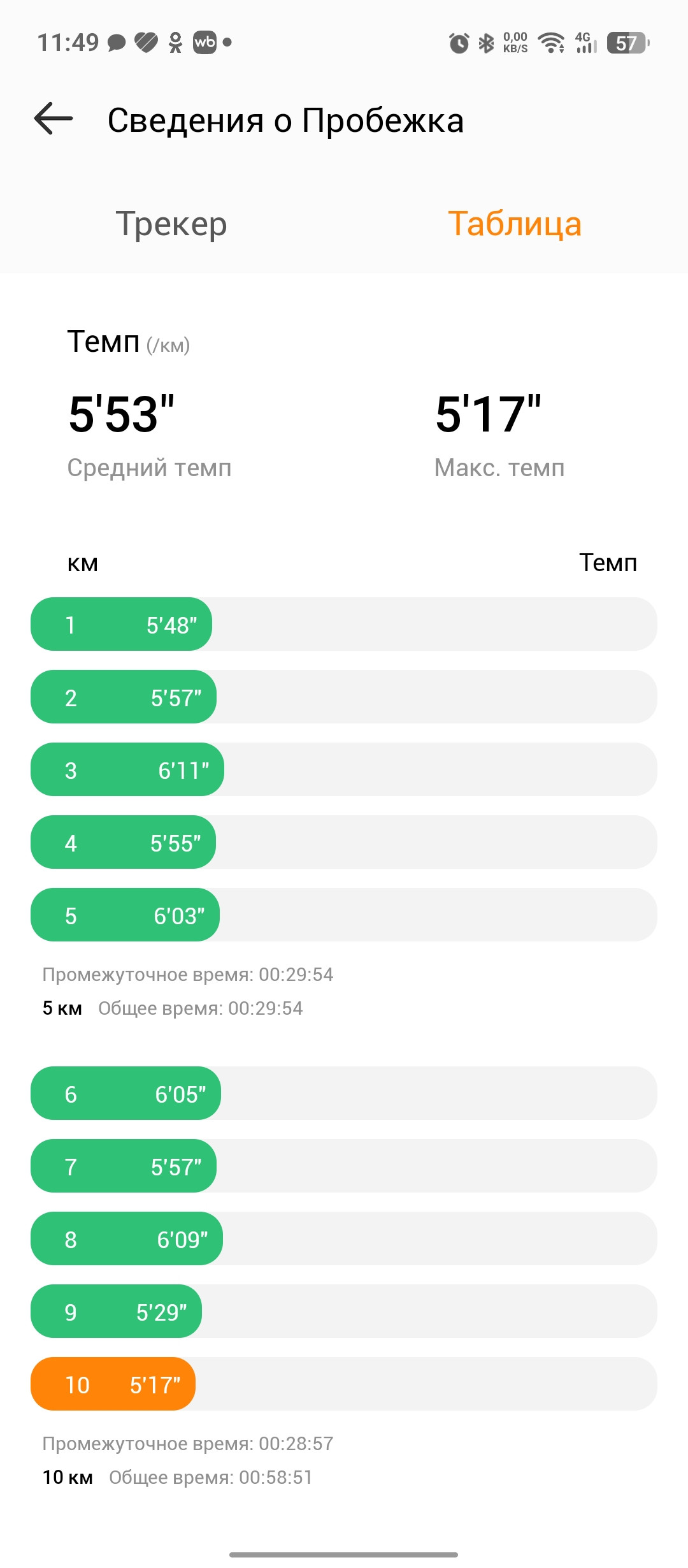Select the Таблица tab
Image resolution: width=688 pixels, height=1568 pixels.
(x=515, y=224)
